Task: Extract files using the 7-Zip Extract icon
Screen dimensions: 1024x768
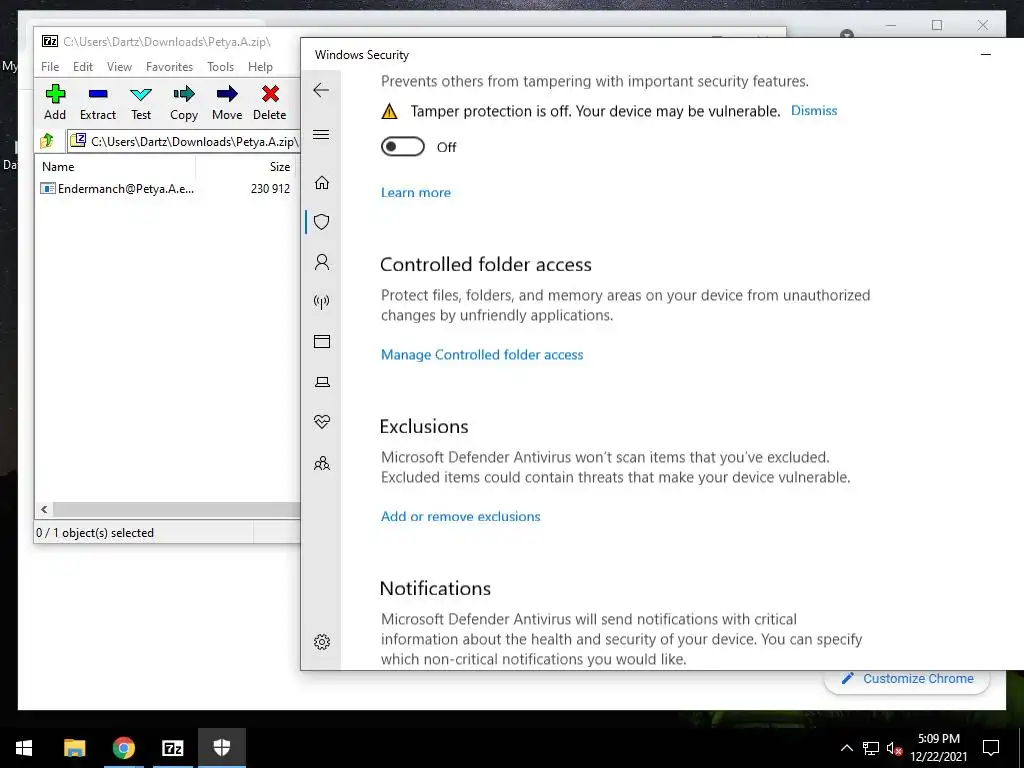Action: click(x=98, y=103)
